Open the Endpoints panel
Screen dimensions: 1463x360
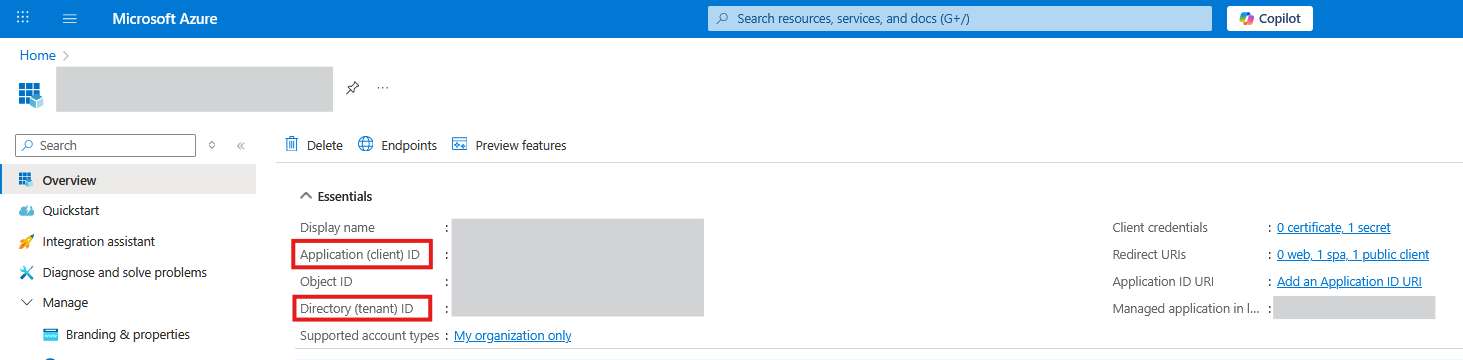398,145
